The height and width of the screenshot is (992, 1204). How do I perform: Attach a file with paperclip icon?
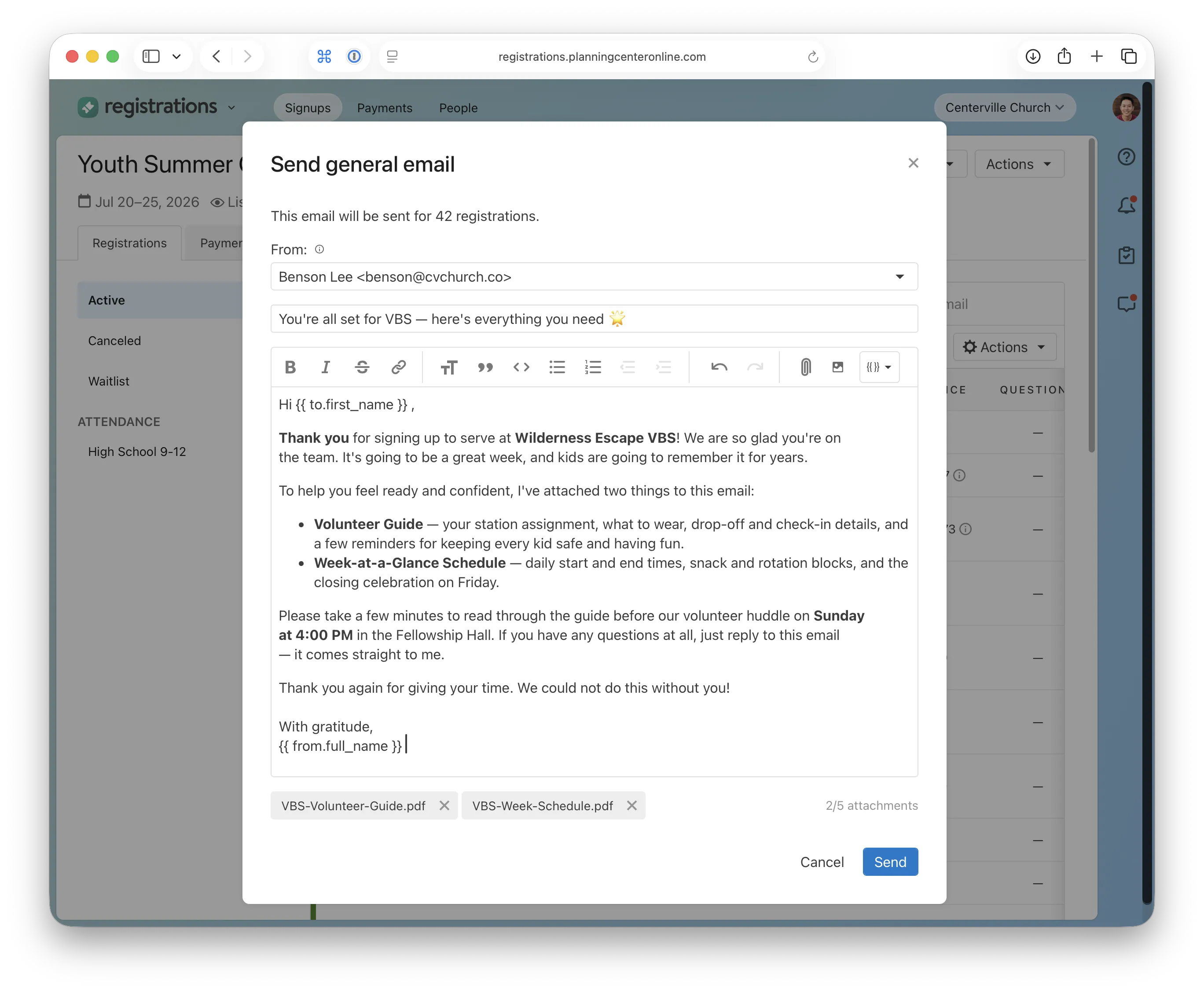(805, 367)
